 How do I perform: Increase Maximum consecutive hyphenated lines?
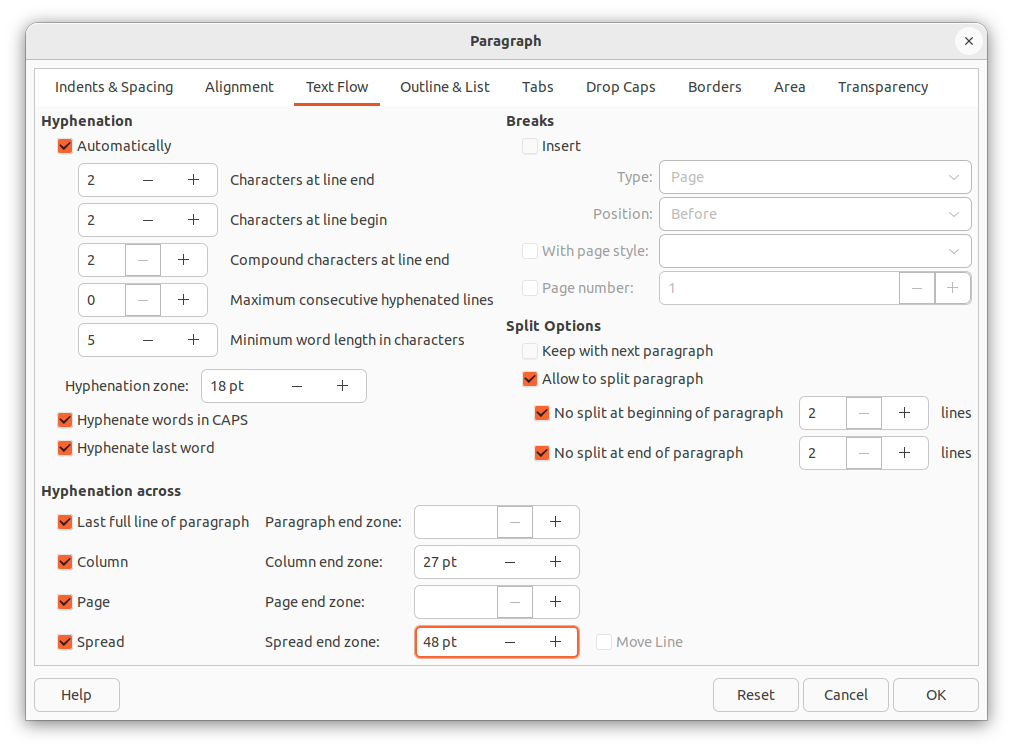(x=184, y=300)
